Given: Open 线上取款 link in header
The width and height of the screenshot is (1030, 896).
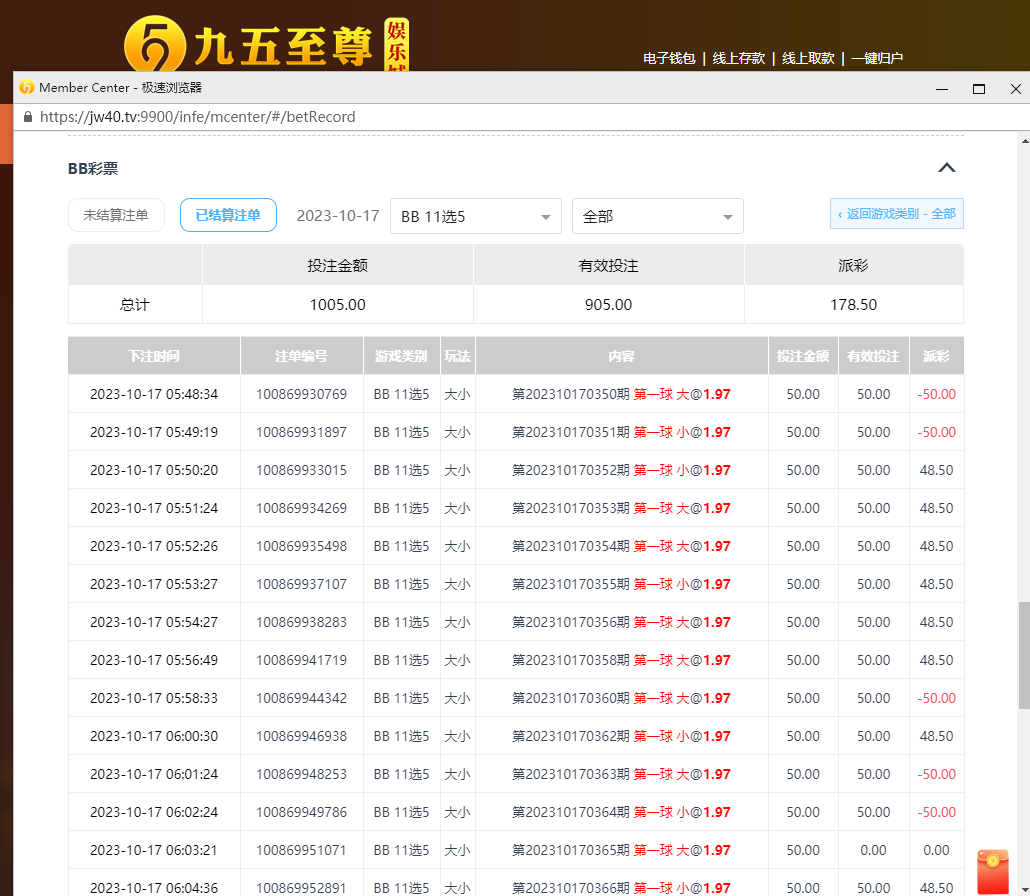Looking at the screenshot, I should (808, 58).
